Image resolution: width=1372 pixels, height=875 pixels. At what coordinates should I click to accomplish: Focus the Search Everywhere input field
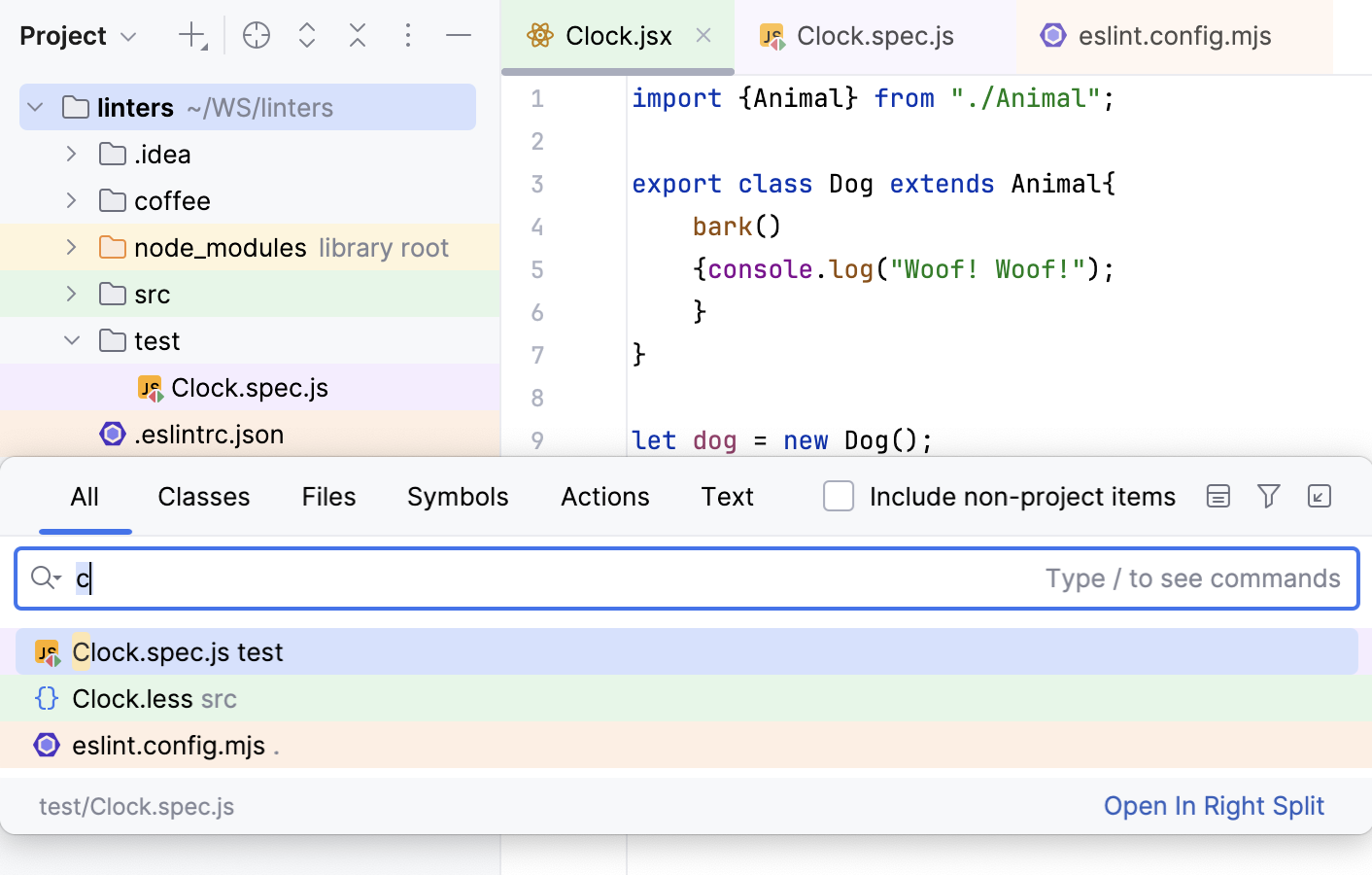[x=687, y=578]
